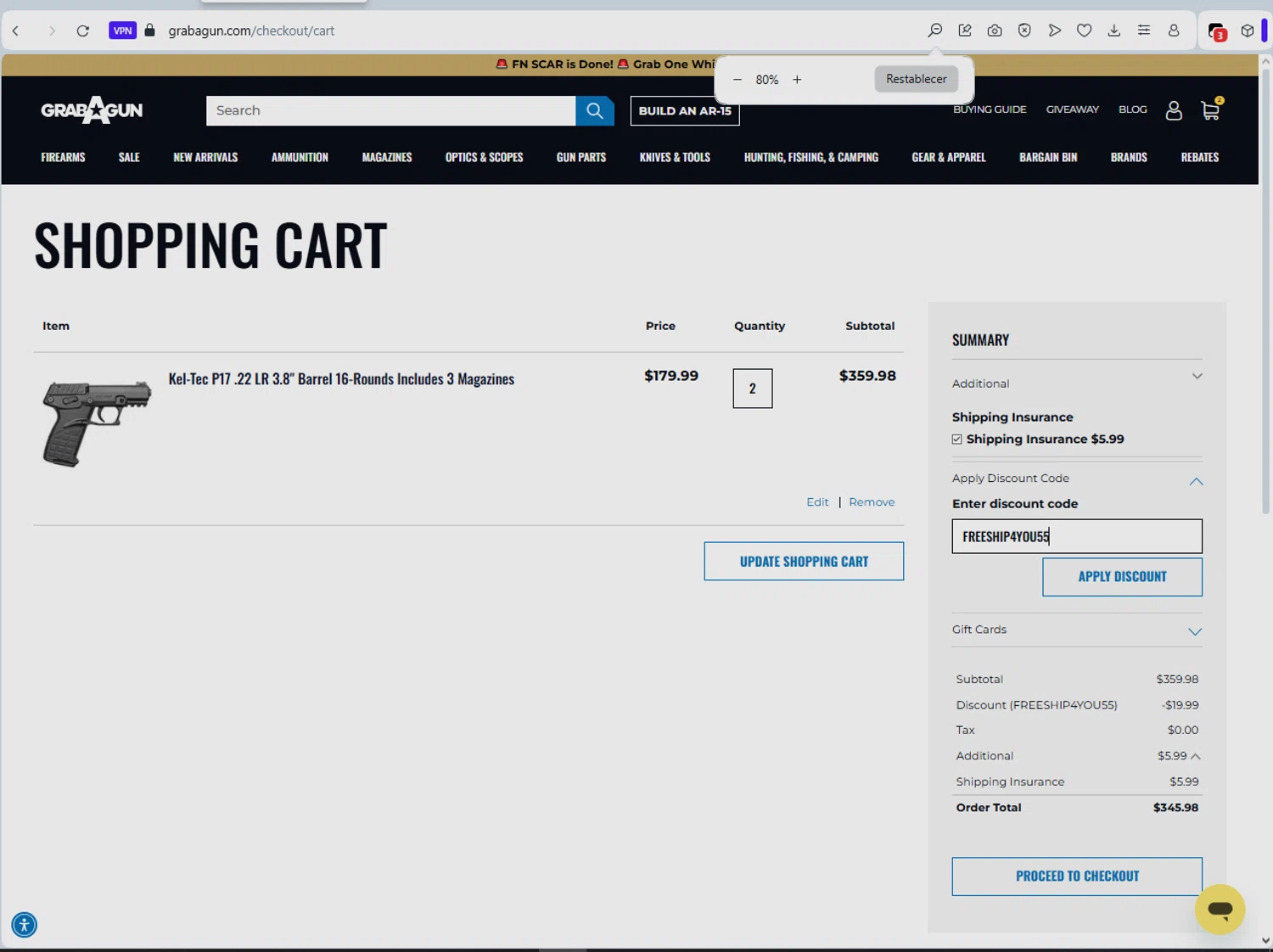Image resolution: width=1273 pixels, height=952 pixels.
Task: Reload the page with the refresh icon
Action: click(82, 31)
